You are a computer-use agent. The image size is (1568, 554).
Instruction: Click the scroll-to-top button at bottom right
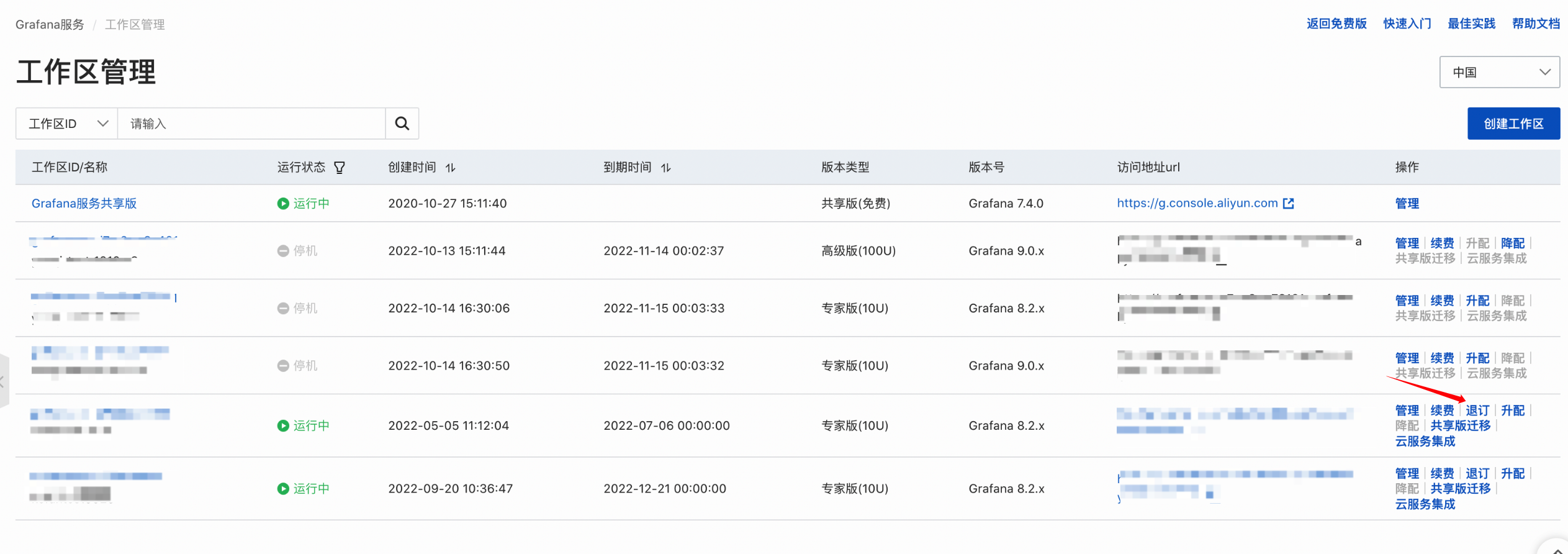[x=1556, y=548]
